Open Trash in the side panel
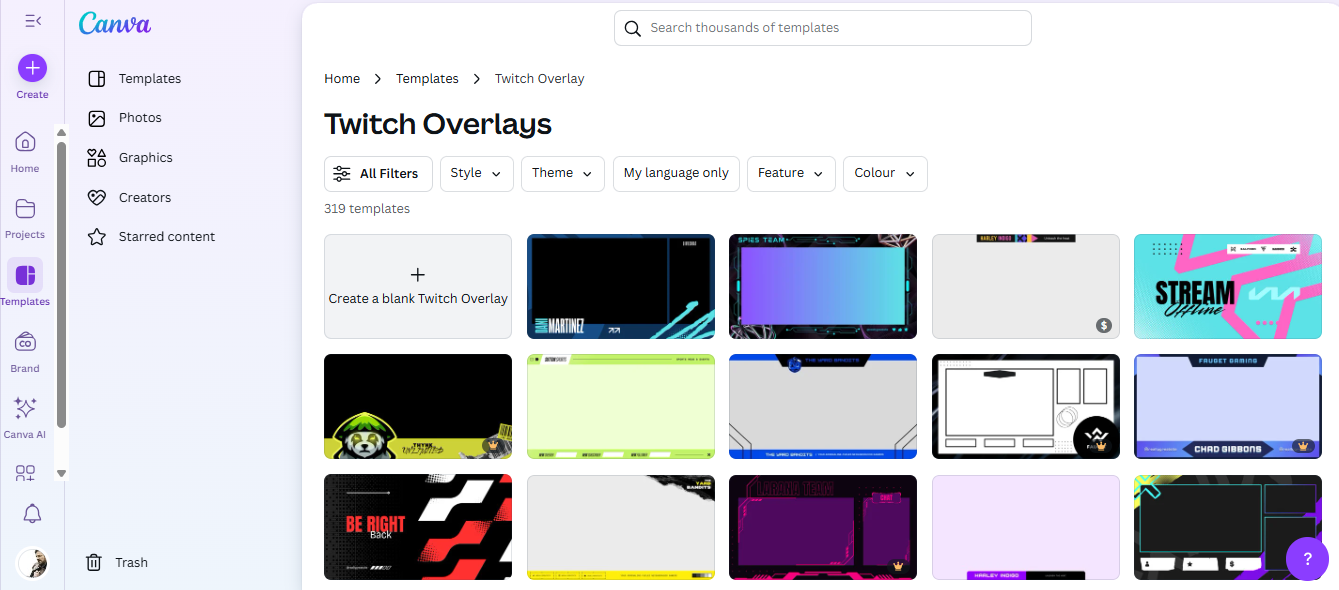The height and width of the screenshot is (590, 1339). [117, 563]
